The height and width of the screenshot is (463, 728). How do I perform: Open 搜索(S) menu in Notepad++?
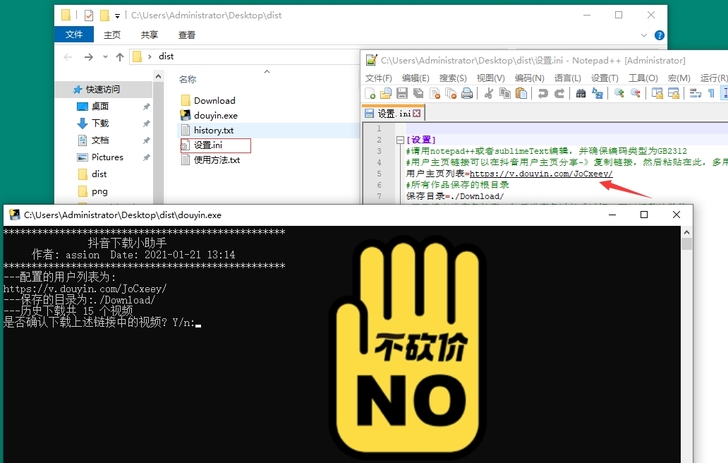(x=453, y=78)
